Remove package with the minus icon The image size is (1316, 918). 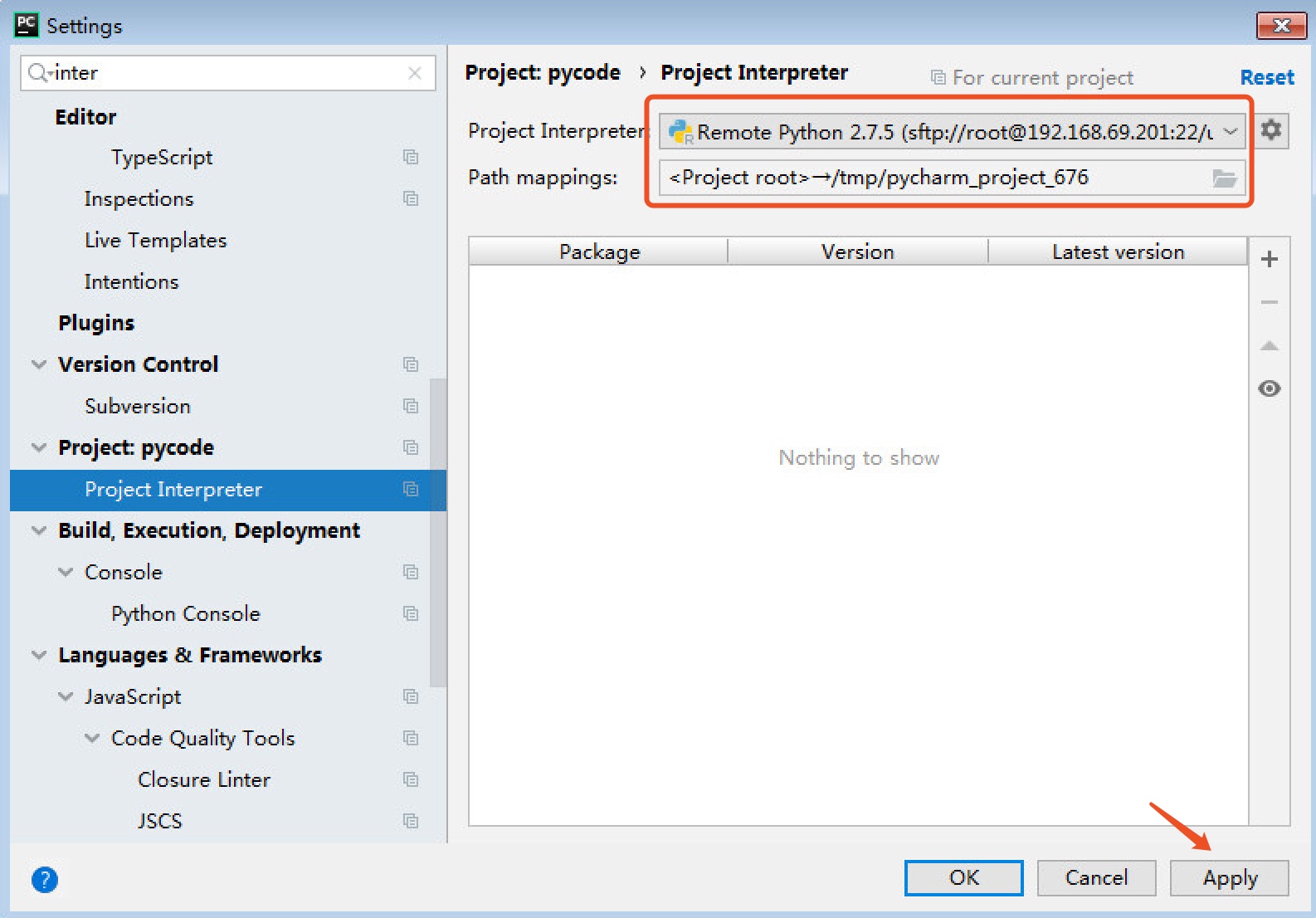(1269, 302)
